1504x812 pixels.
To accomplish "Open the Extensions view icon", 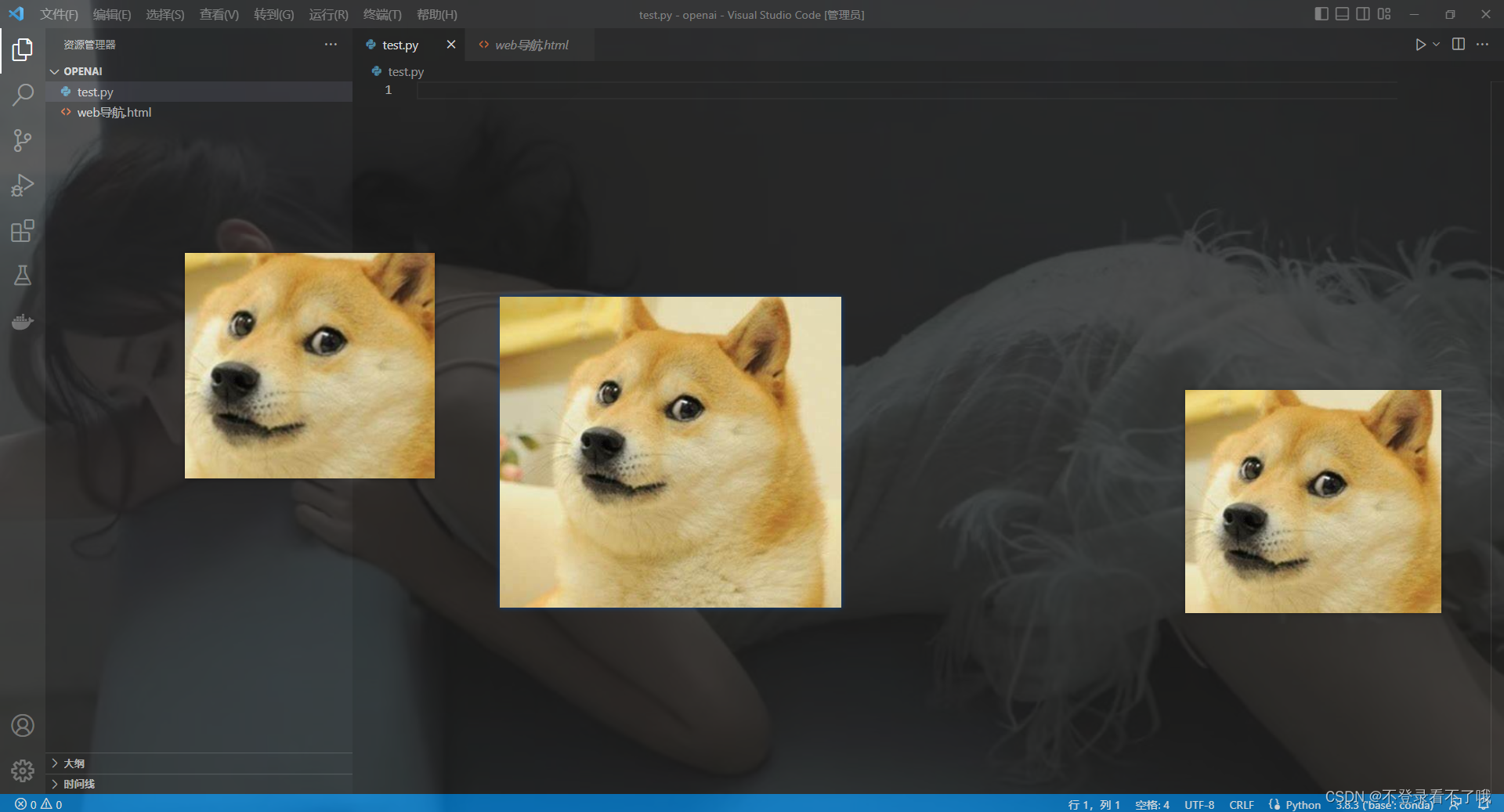I will coord(23,231).
